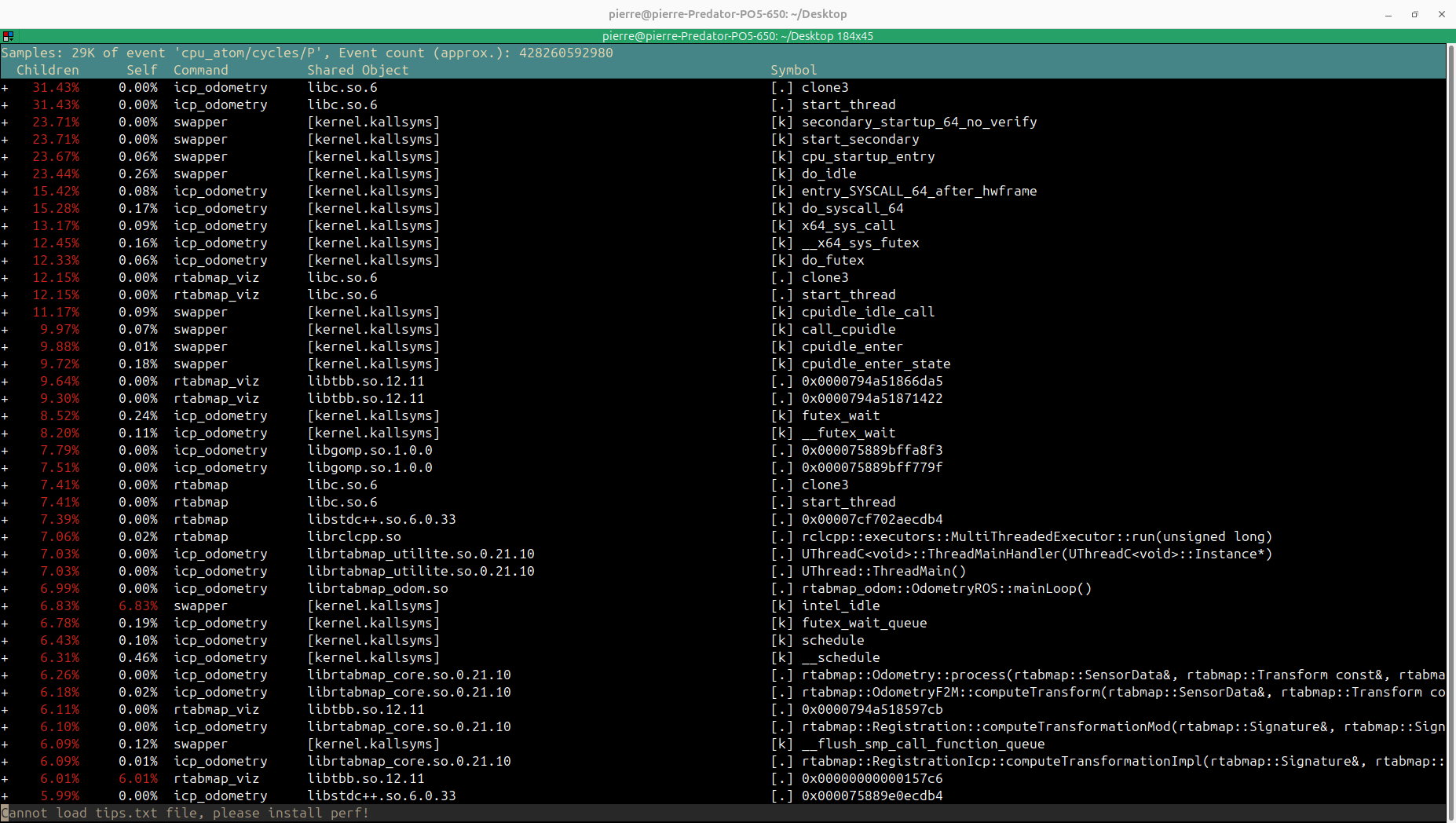Screen dimensions: 1456x823
Task: Maximize the terminal window
Action: (x=1415, y=14)
